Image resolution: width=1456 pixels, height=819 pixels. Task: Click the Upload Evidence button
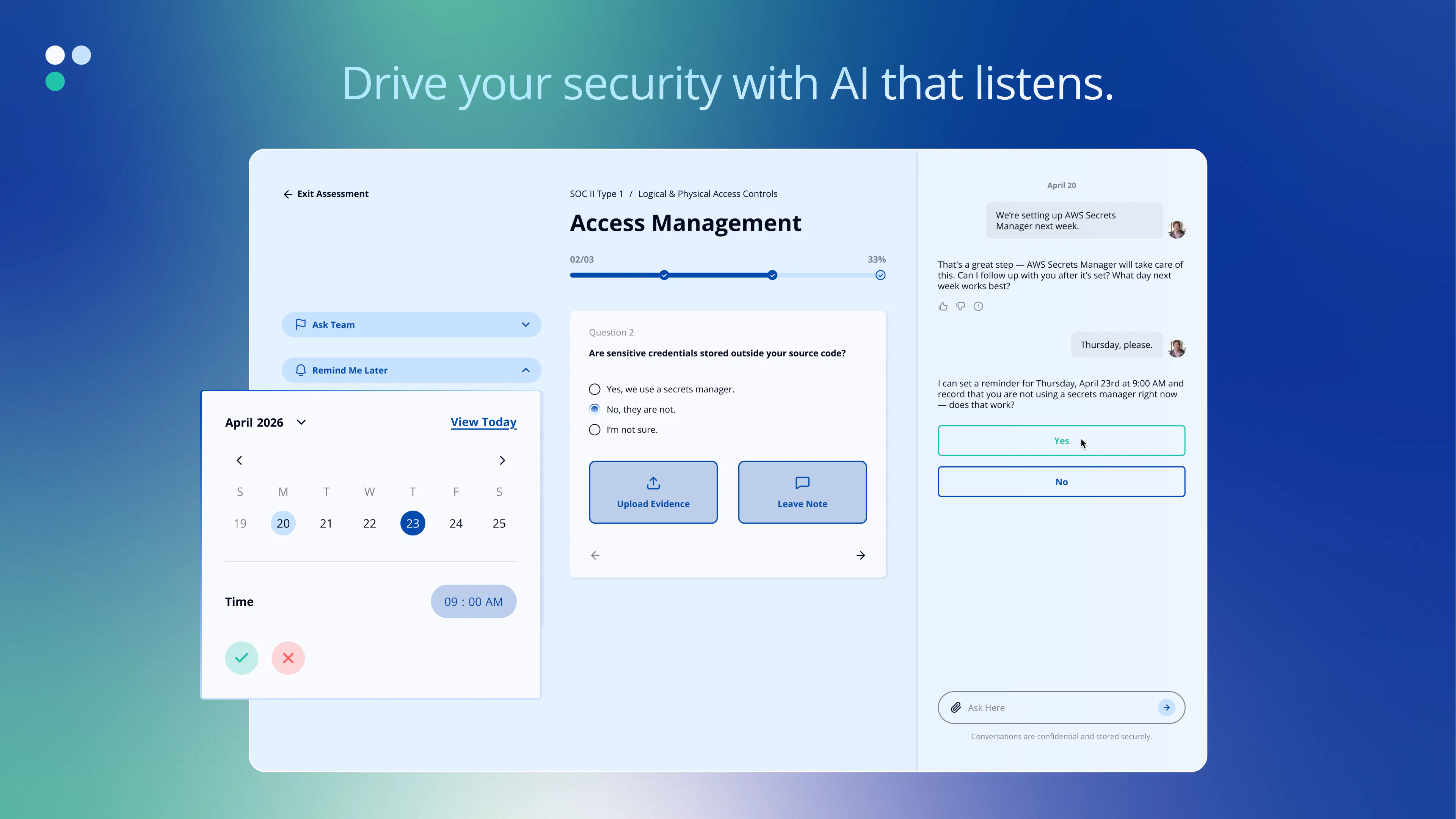coord(653,492)
